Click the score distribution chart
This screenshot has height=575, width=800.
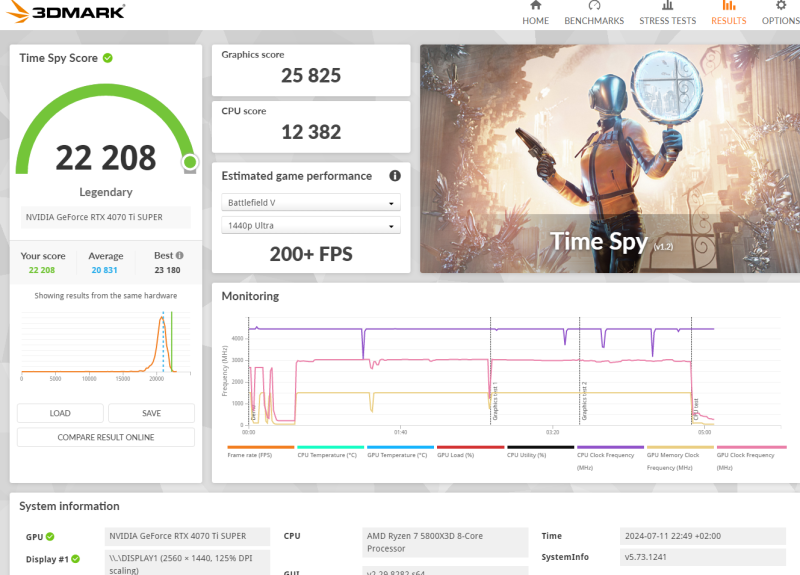click(x=106, y=344)
